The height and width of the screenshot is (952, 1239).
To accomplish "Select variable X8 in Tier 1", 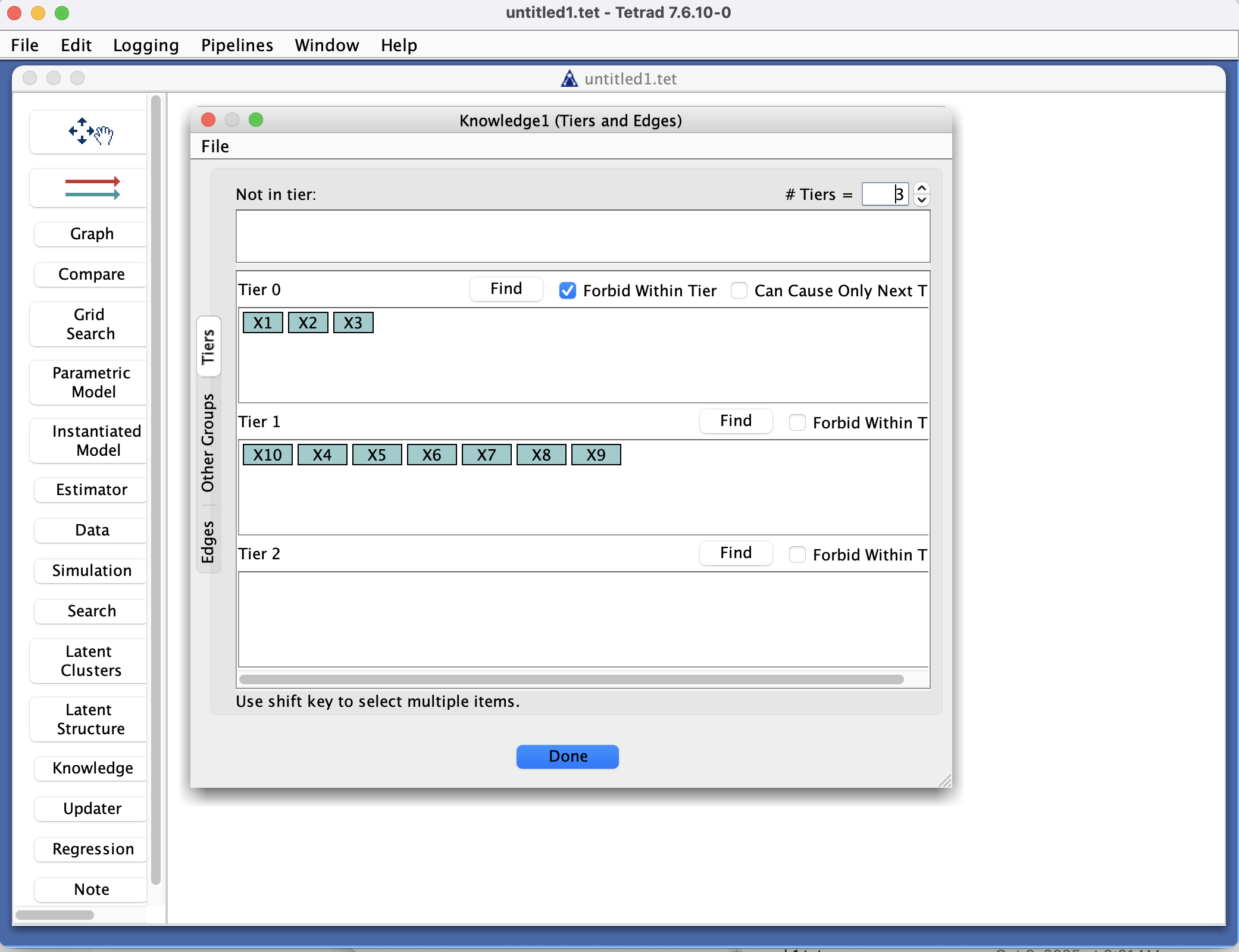I will click(542, 455).
